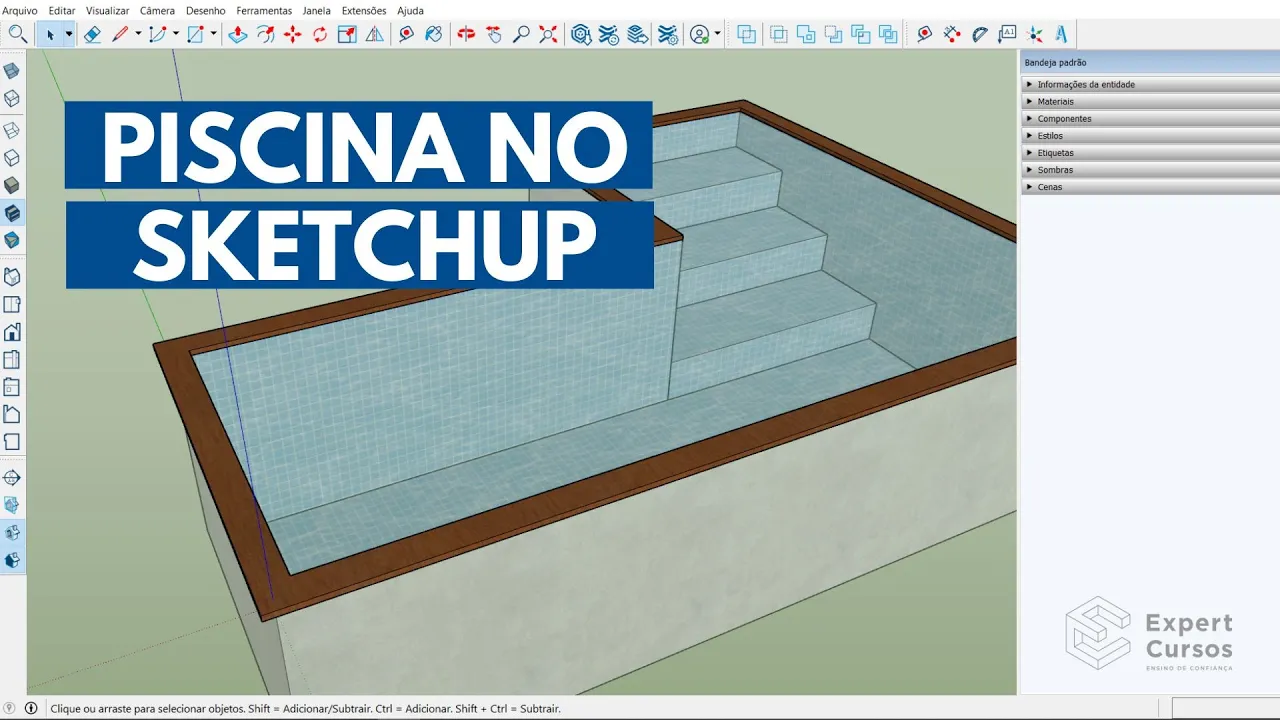The image size is (1280, 720).
Task: Open the Extensões menu
Action: click(x=364, y=11)
